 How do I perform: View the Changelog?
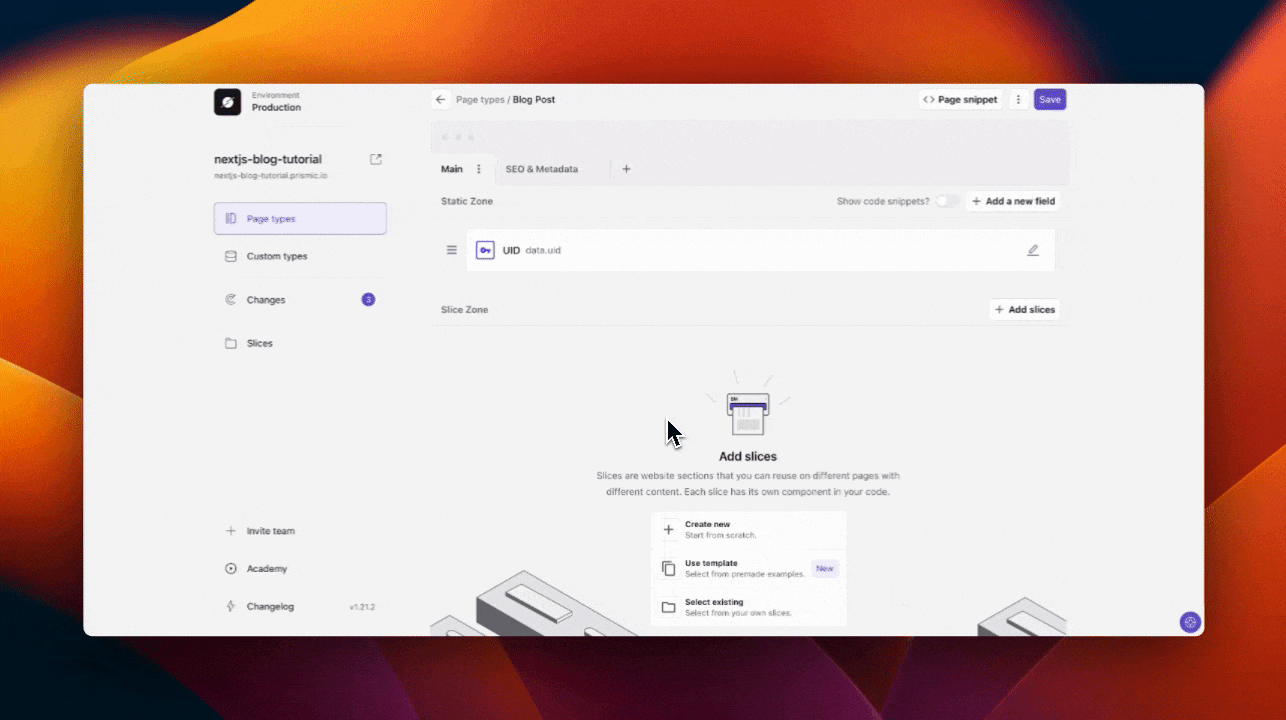coord(267,606)
